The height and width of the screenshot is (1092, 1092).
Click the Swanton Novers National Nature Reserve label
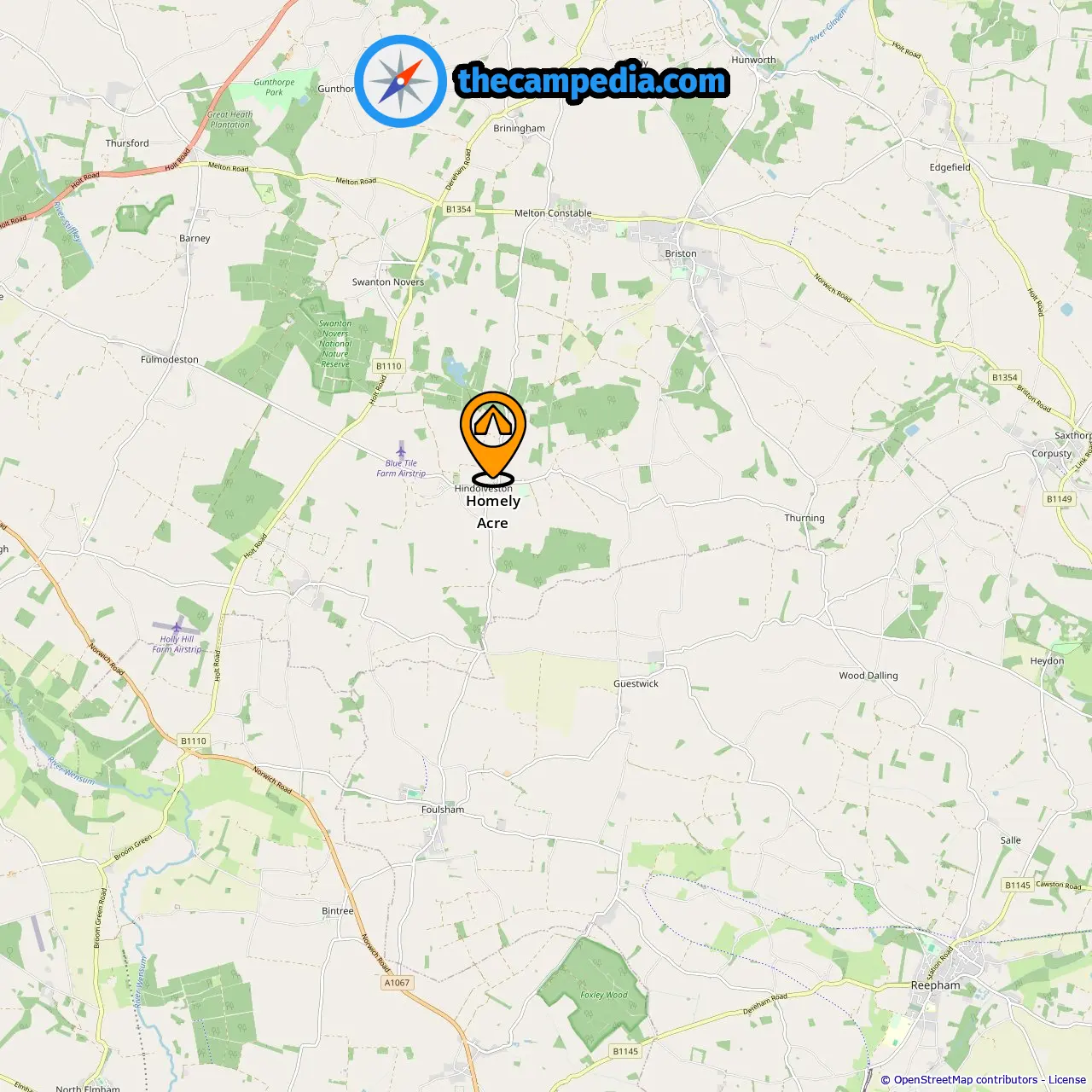335,344
